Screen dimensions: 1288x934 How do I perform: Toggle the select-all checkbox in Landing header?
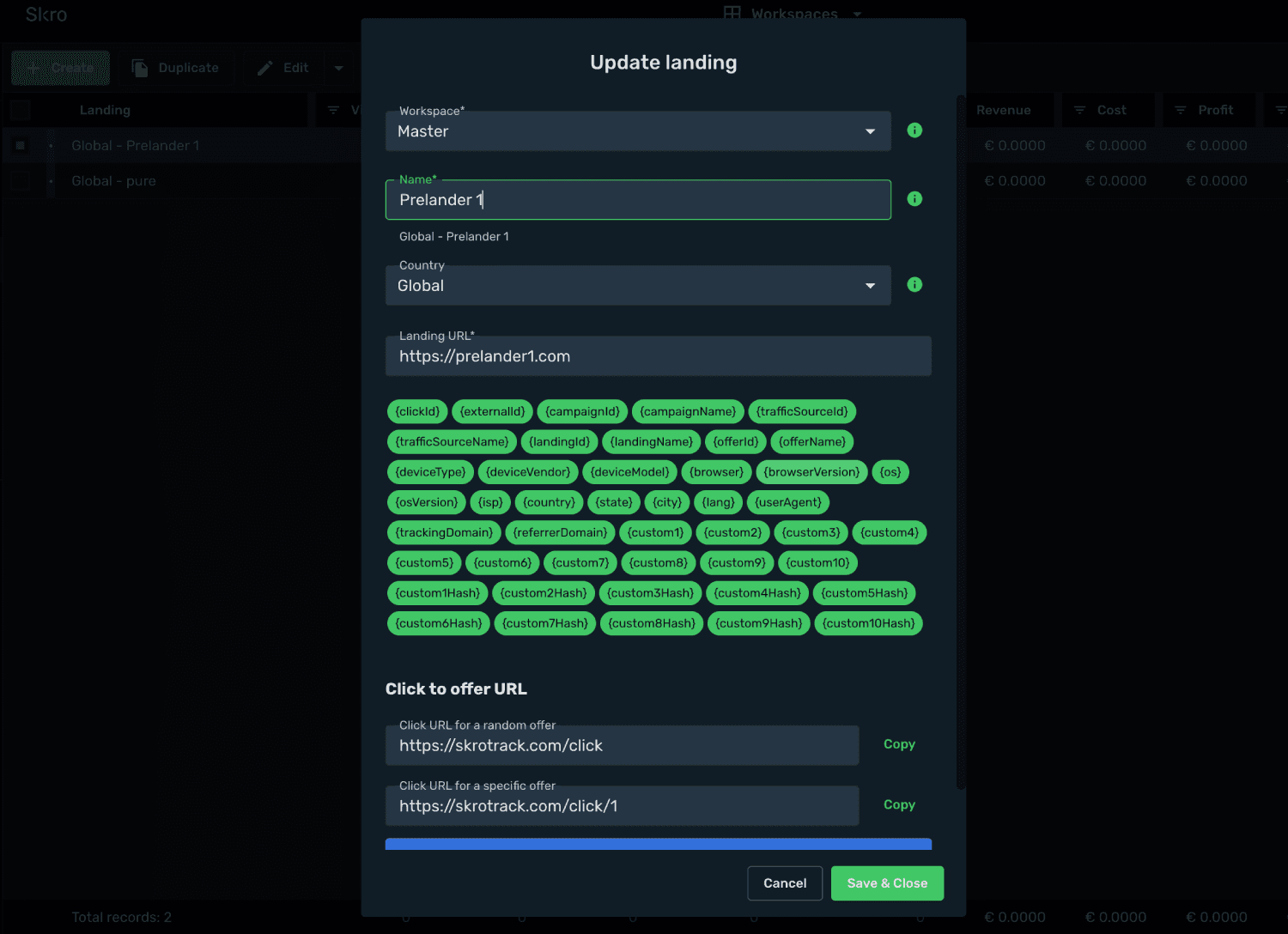coord(21,110)
